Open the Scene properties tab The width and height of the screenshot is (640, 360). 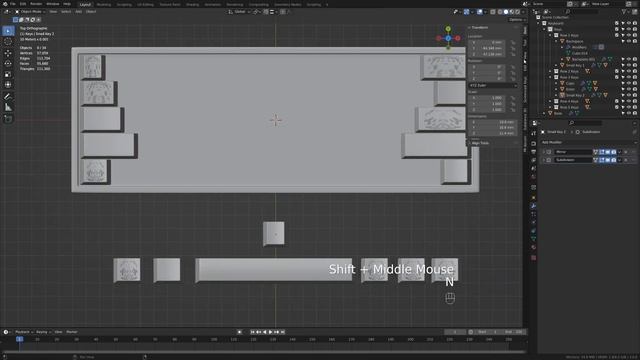pos(533,168)
